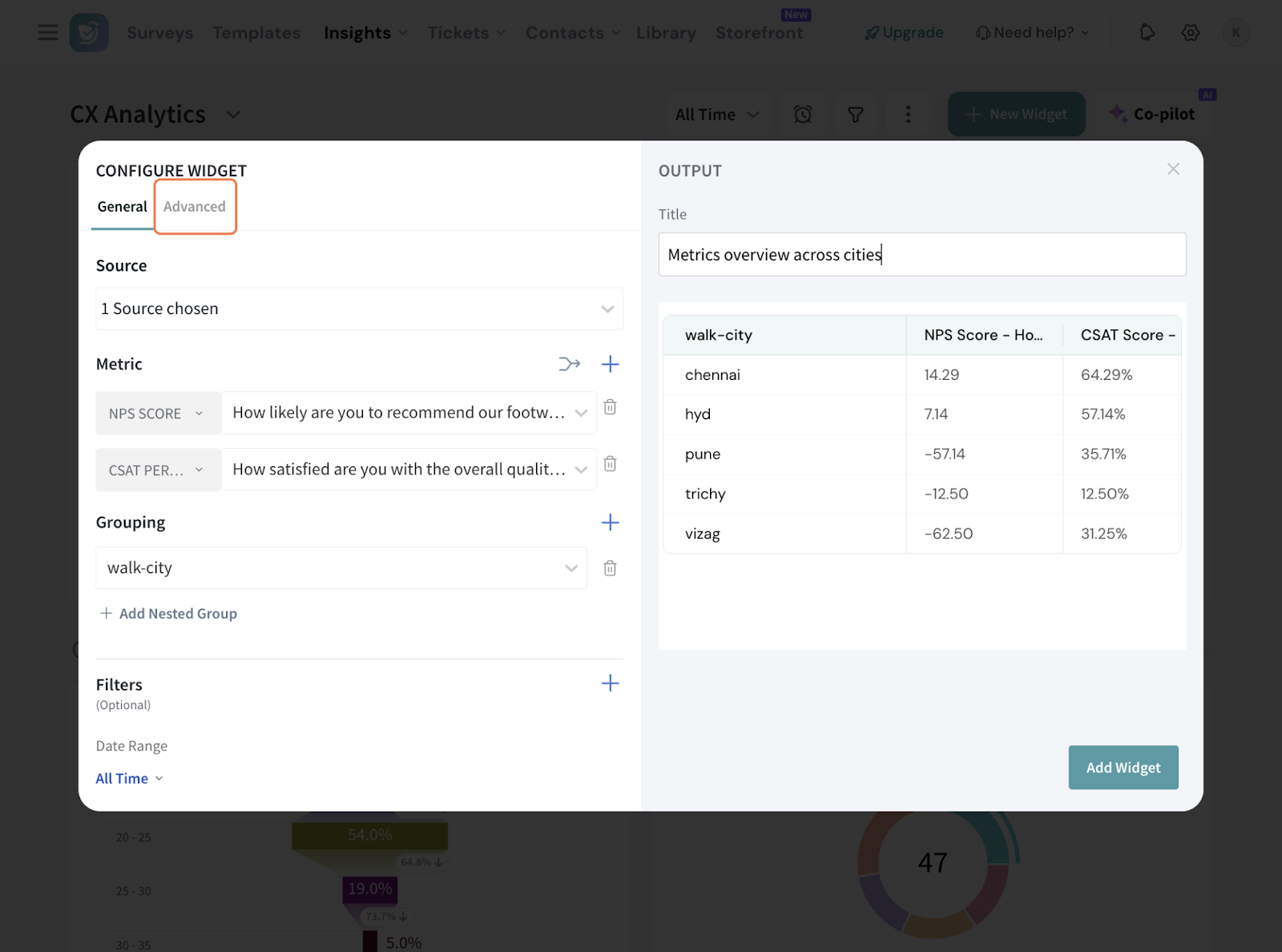Click the merge metrics arrow icon
Screen dimensions: 1282x952
(569, 365)
